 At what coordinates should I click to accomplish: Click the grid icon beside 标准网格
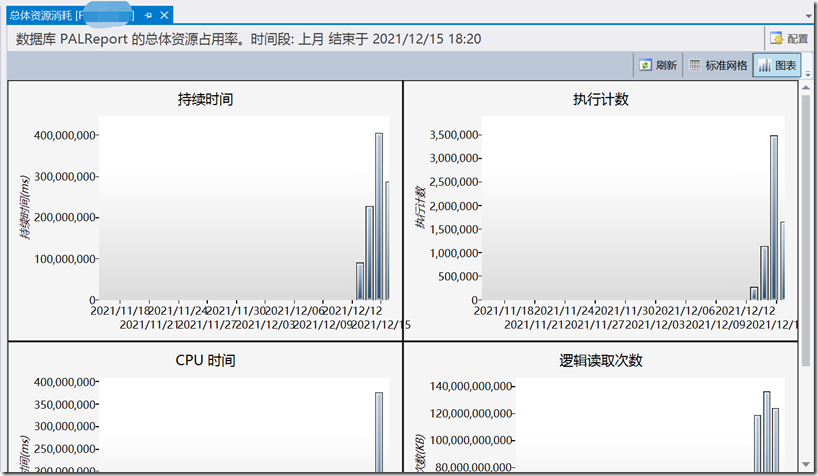coord(695,65)
